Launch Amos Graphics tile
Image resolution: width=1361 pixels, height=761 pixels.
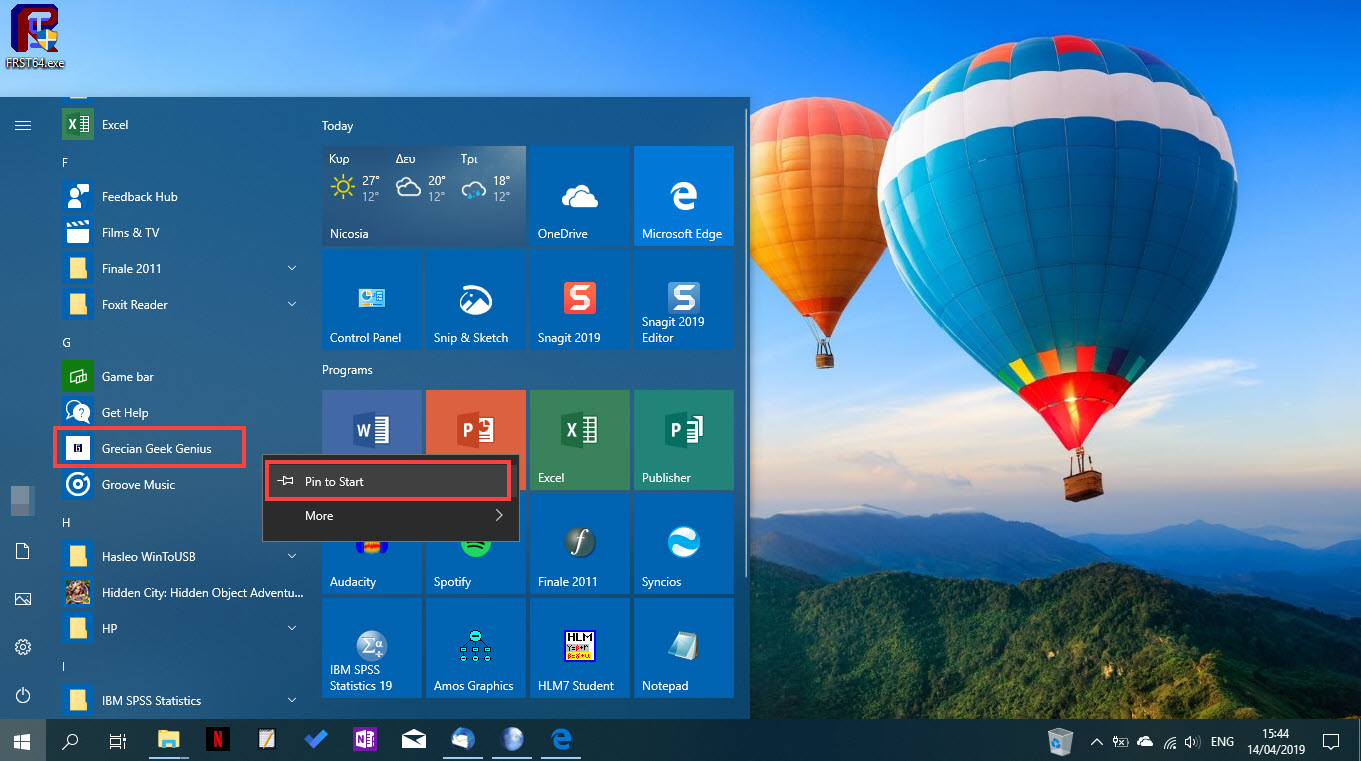[x=475, y=647]
